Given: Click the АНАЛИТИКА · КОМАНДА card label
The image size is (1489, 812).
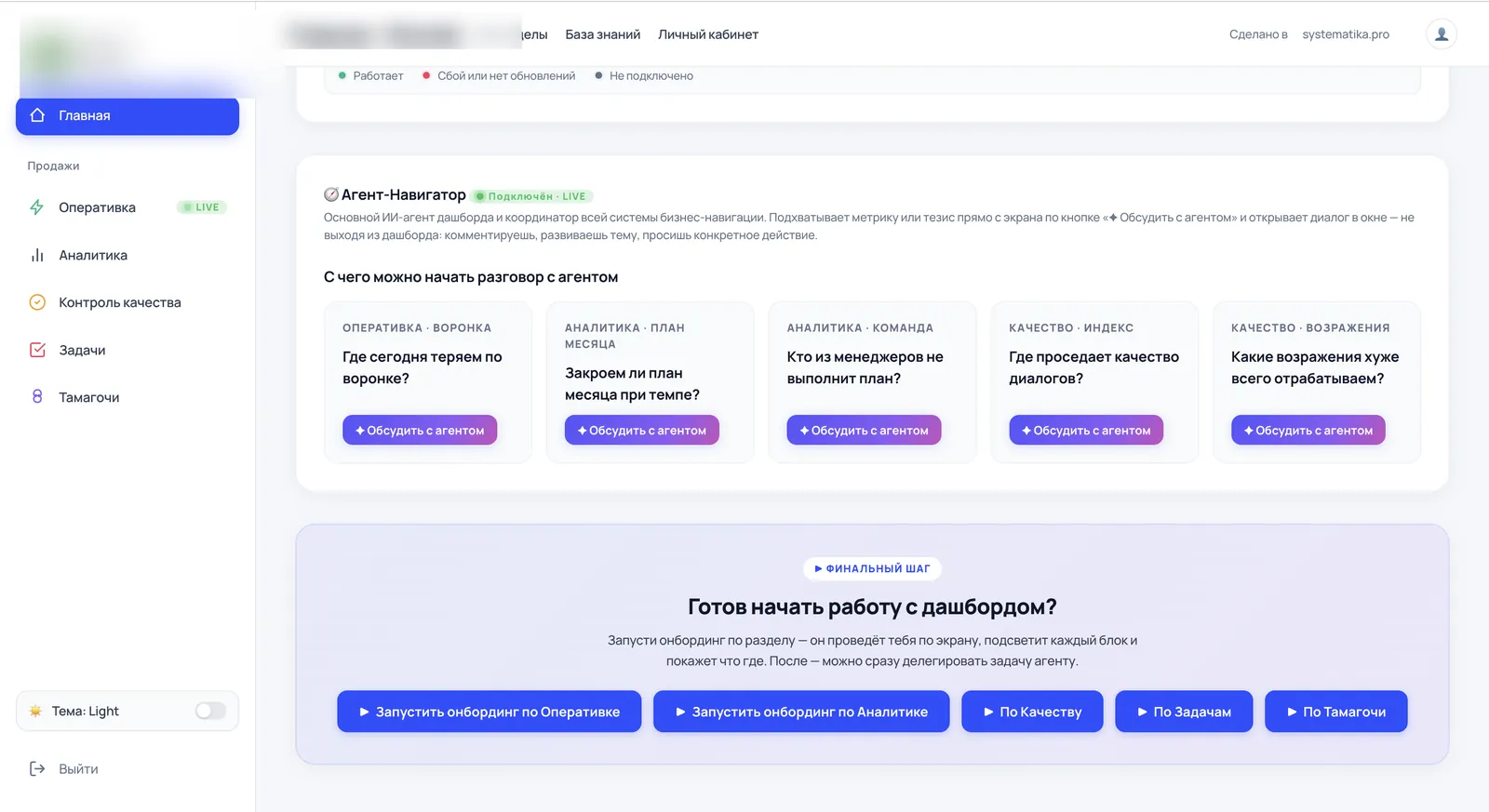Looking at the screenshot, I should pos(860,327).
